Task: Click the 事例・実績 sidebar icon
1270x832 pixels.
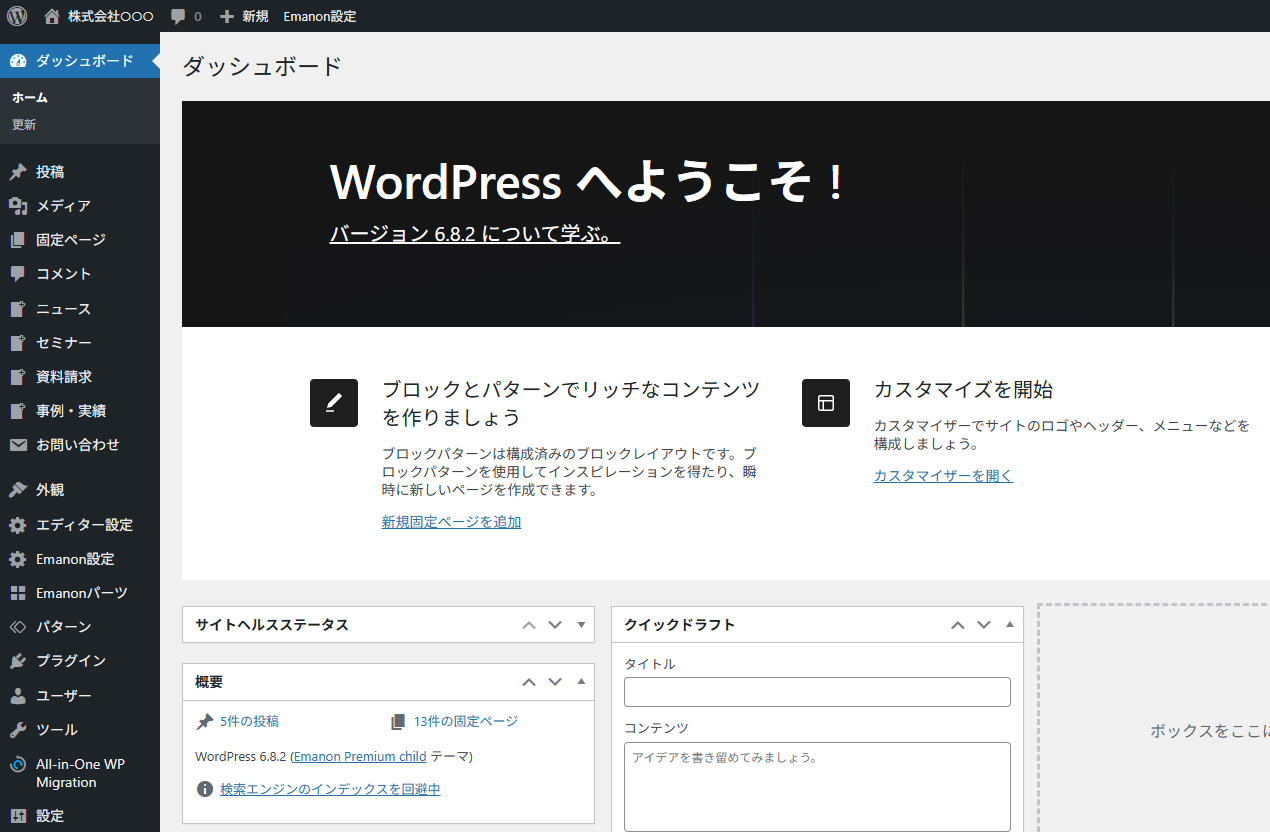Action: [18, 411]
